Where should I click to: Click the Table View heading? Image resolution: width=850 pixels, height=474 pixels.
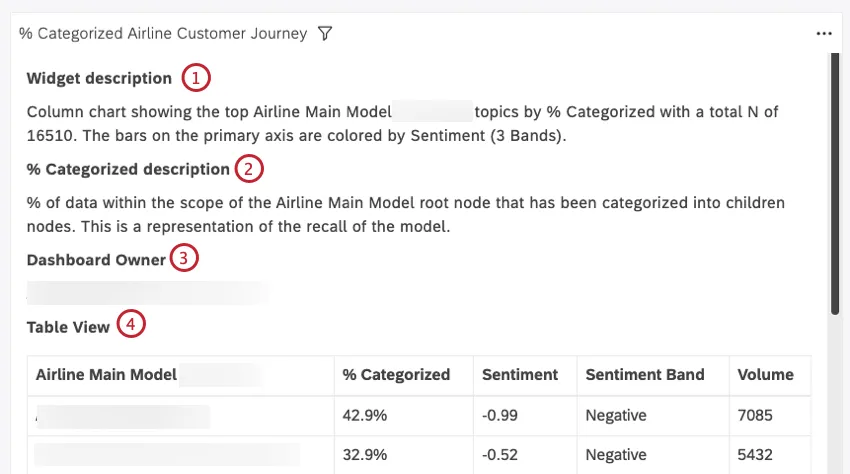coord(68,326)
